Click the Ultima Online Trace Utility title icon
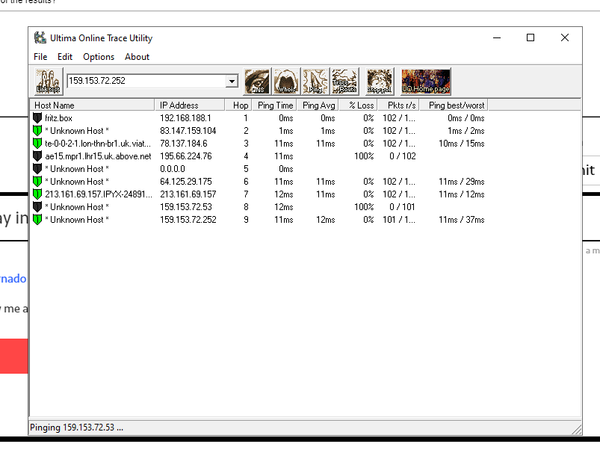Image resolution: width=600 pixels, height=462 pixels. coord(40,38)
